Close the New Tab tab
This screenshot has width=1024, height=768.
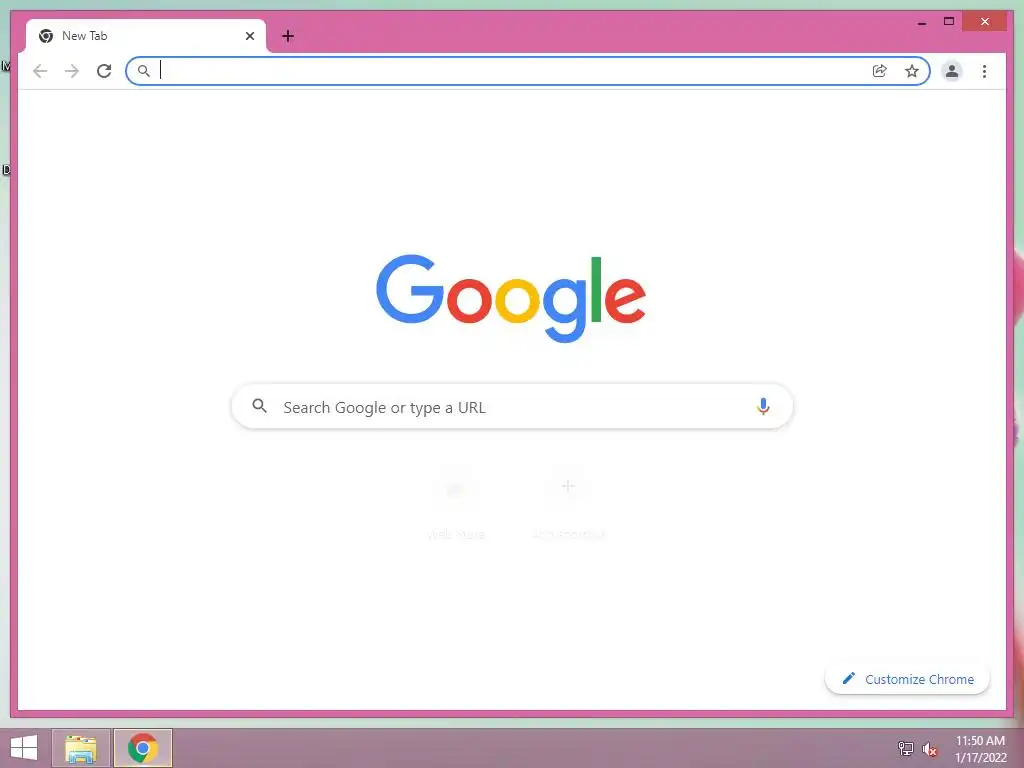pyautogui.click(x=249, y=36)
